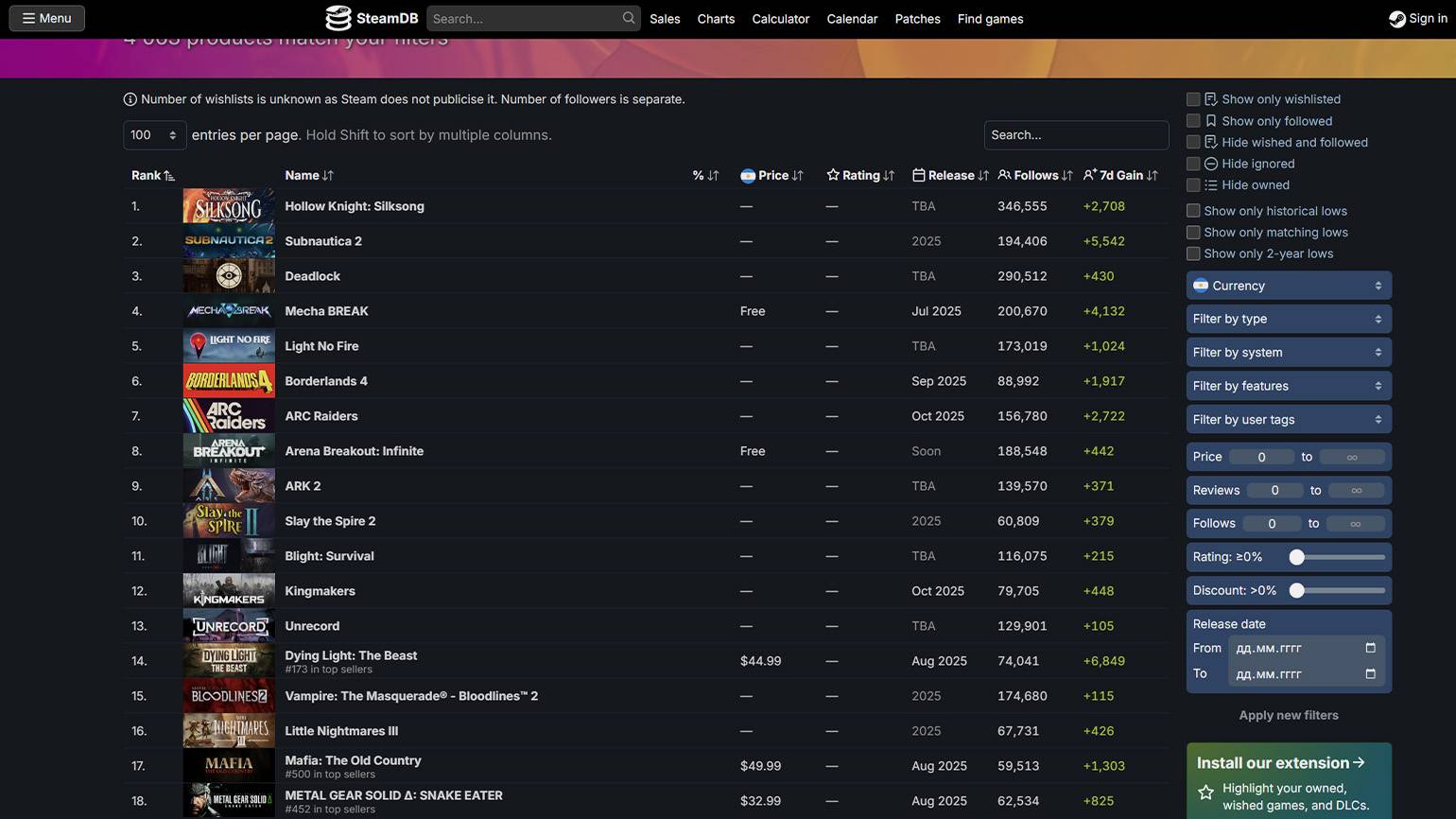Open the From date calendar picker icon
1456x819 pixels.
point(1370,648)
